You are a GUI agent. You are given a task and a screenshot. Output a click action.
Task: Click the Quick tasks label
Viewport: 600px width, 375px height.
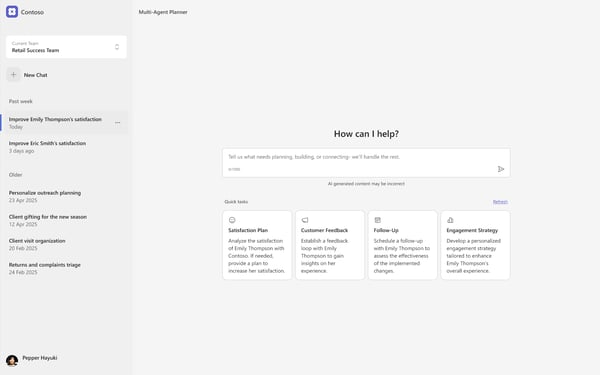coord(236,202)
